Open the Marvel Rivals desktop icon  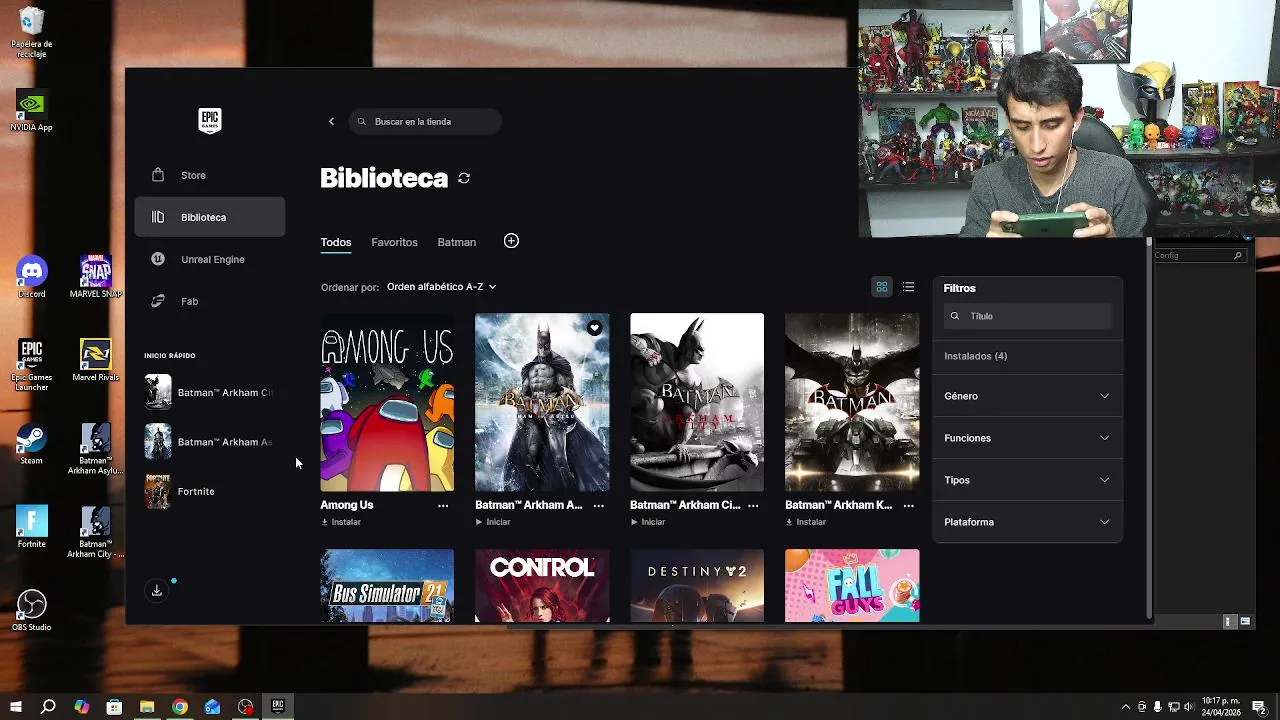tap(96, 361)
